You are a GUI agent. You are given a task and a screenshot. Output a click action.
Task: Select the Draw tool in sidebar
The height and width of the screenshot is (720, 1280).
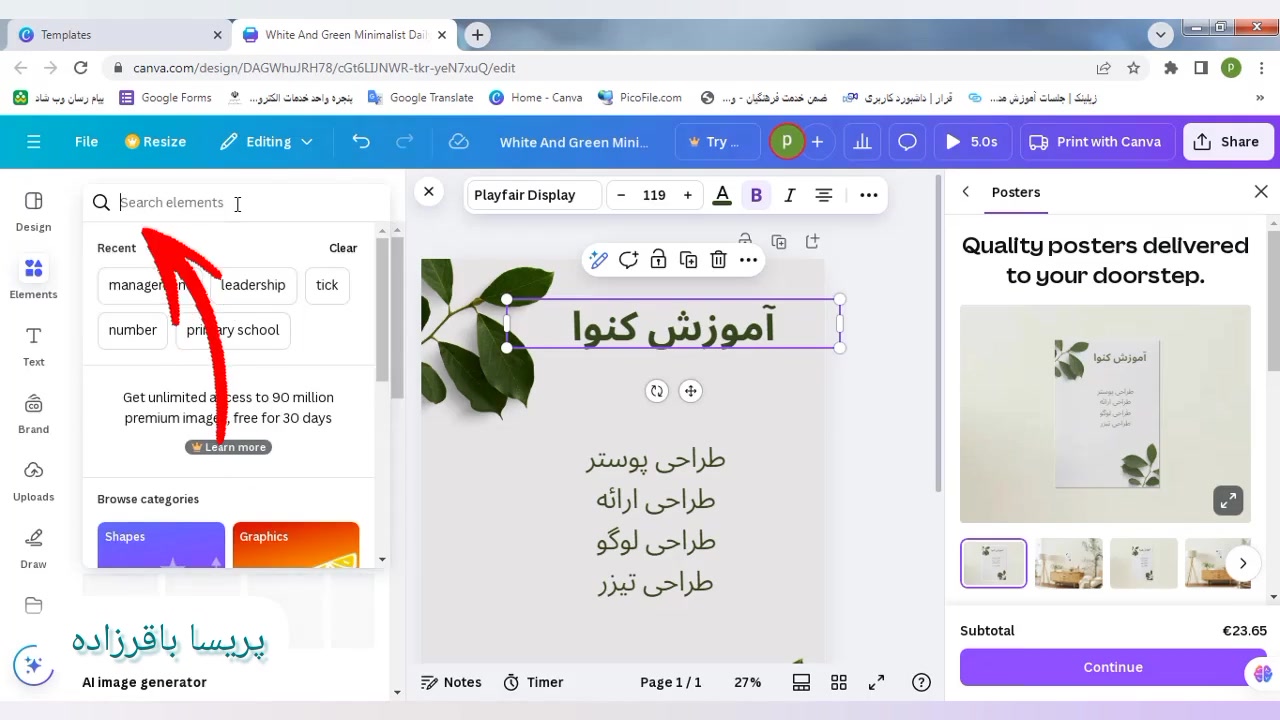point(33,548)
